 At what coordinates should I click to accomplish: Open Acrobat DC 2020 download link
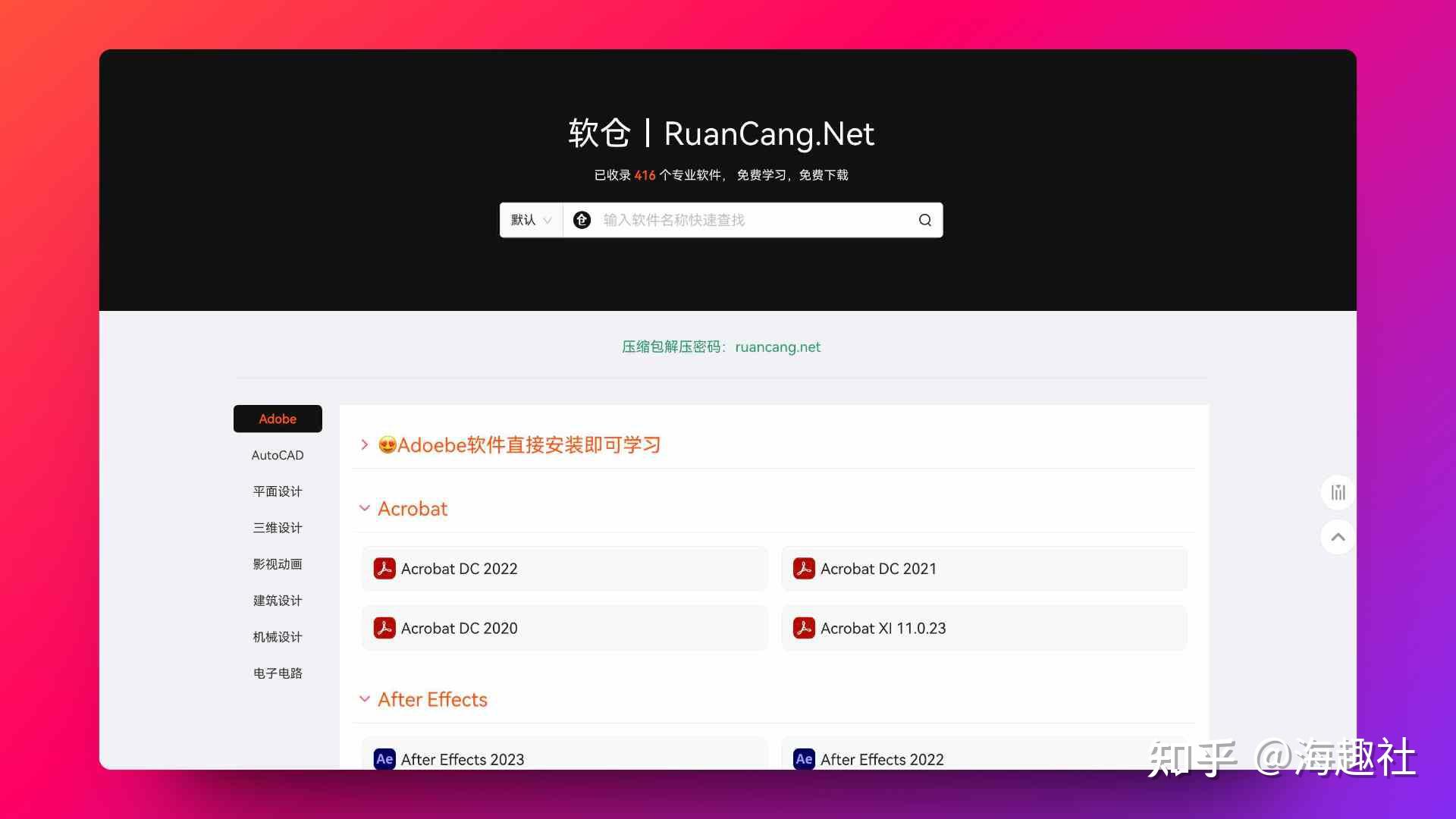(565, 628)
